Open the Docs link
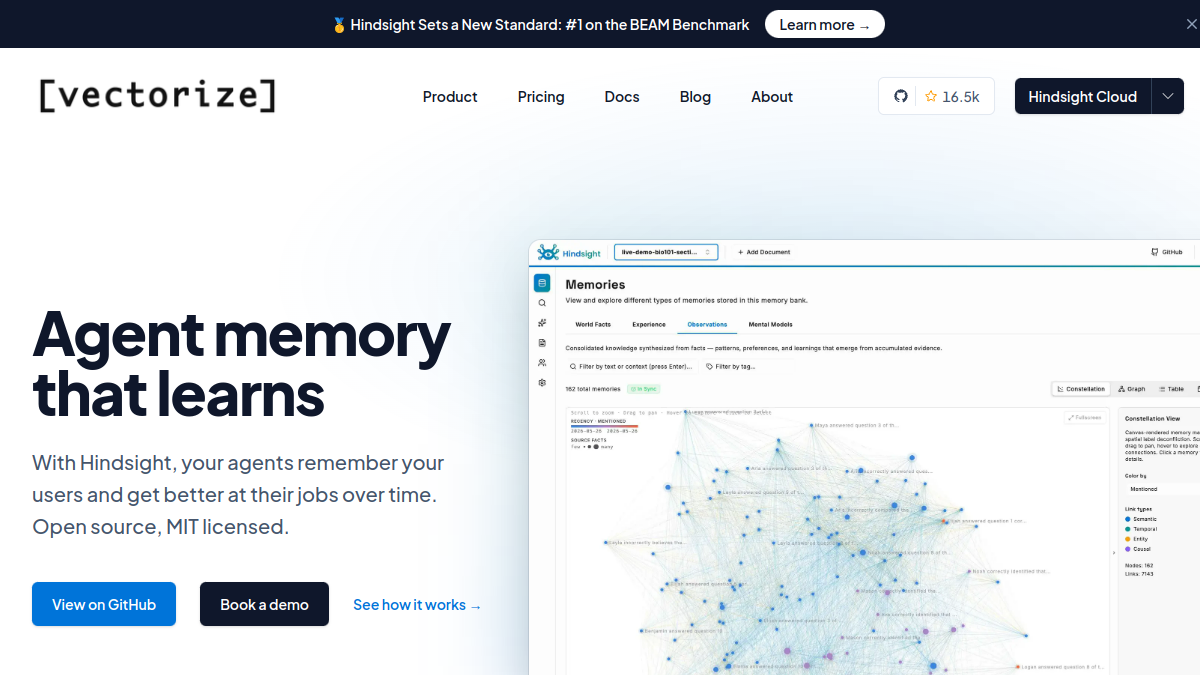This screenshot has width=1200, height=675. click(622, 97)
